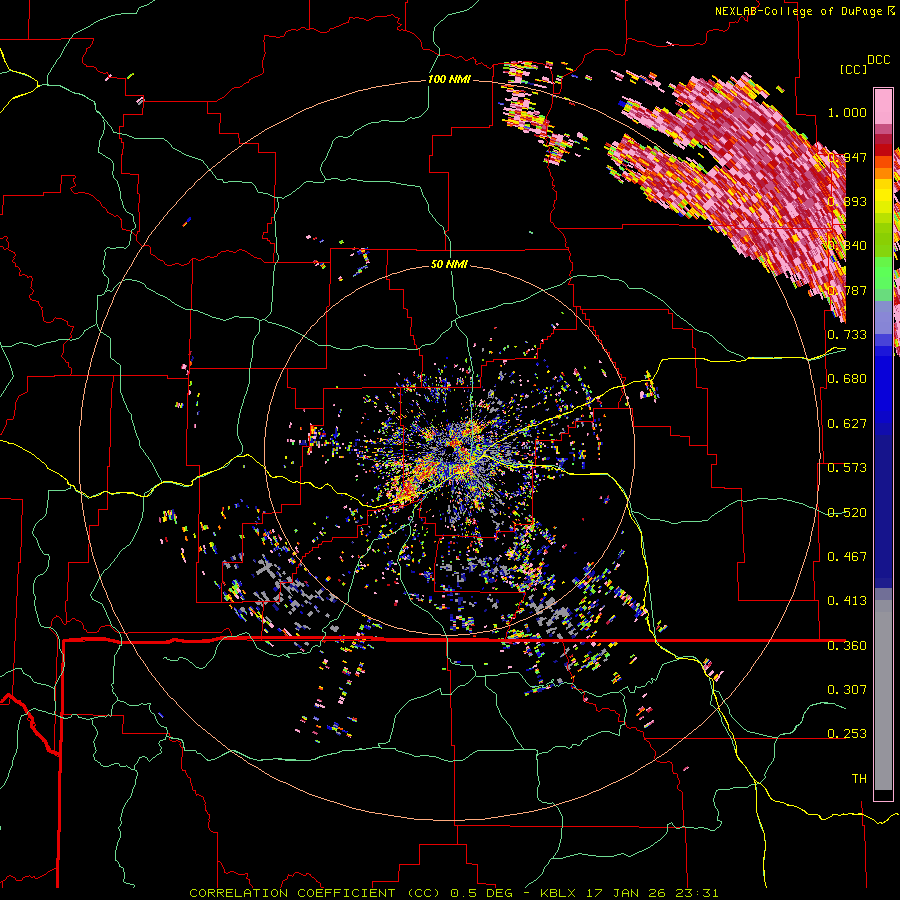Click the radar site at the range rings' center
The height and width of the screenshot is (900, 900).
tap(449, 451)
